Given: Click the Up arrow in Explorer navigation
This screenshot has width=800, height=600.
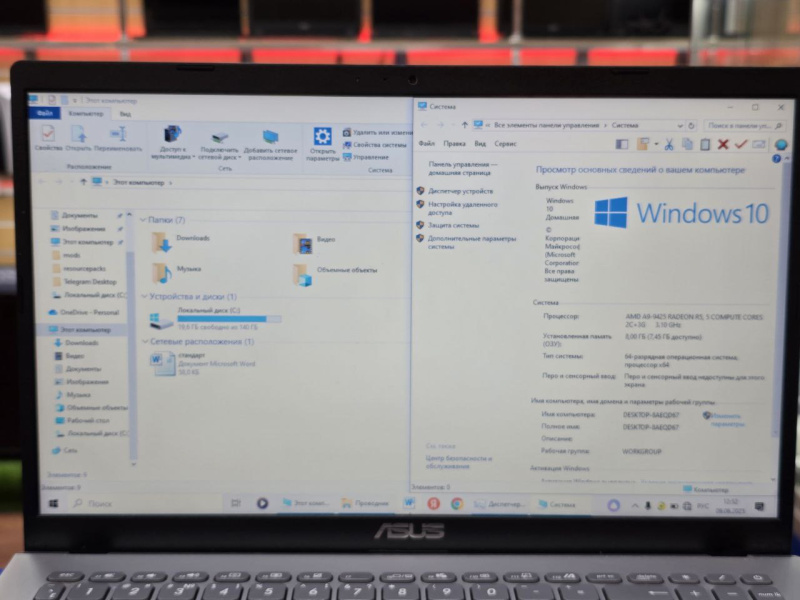Looking at the screenshot, I should pyautogui.click(x=83, y=182).
